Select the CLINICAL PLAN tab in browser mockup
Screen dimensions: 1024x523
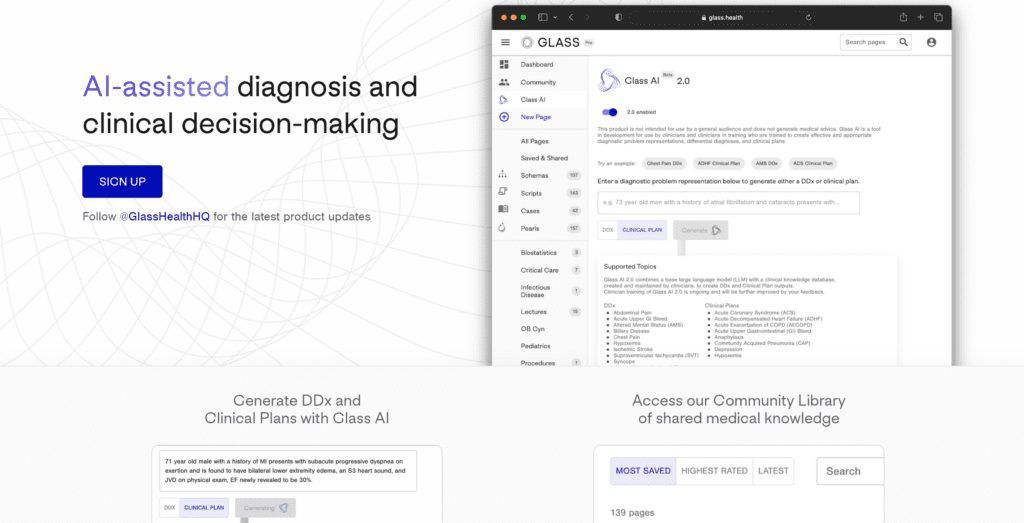coord(642,230)
